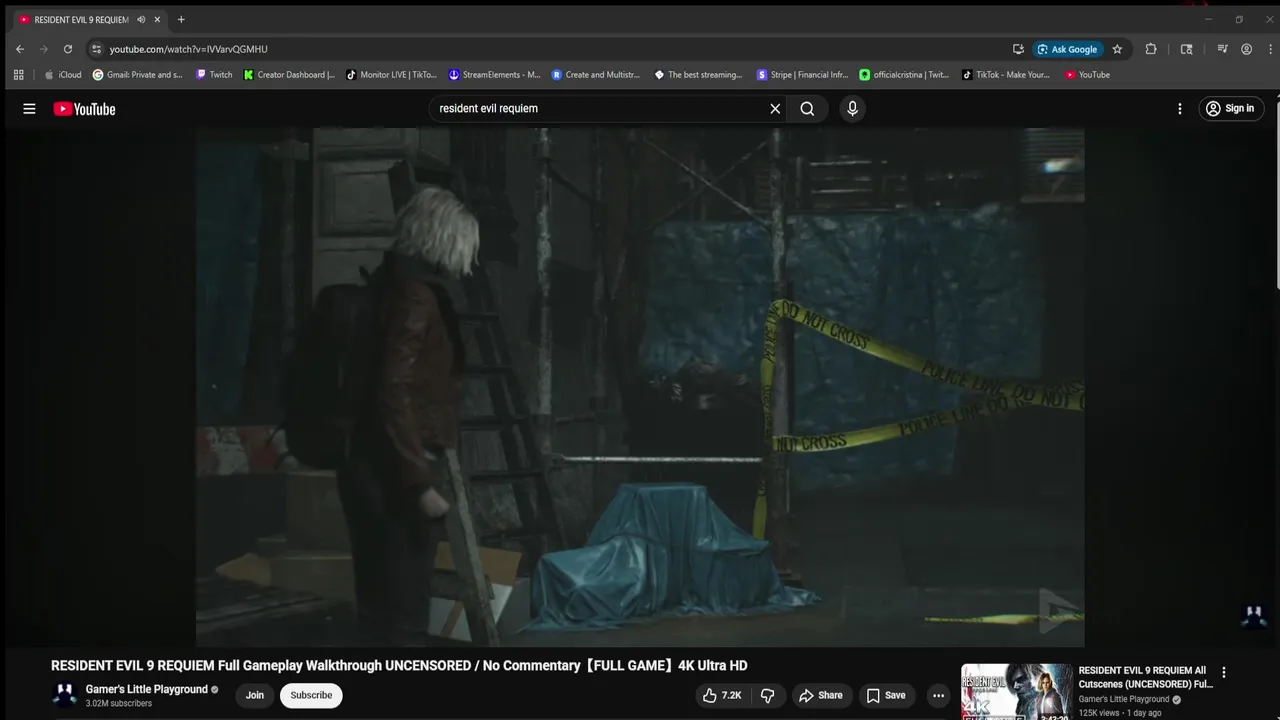Image resolution: width=1280 pixels, height=720 pixels.
Task: Go forward in browser history
Action: click(x=43, y=49)
